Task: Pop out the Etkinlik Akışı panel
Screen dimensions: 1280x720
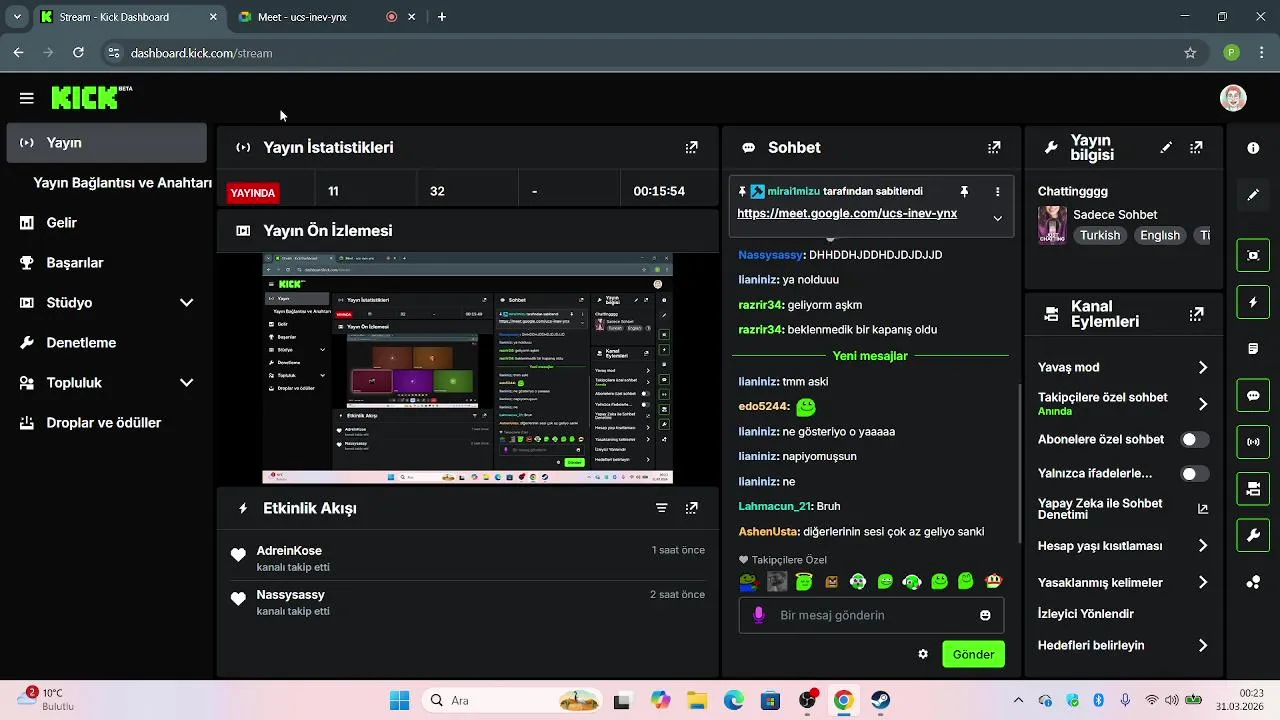Action: pyautogui.click(x=691, y=508)
